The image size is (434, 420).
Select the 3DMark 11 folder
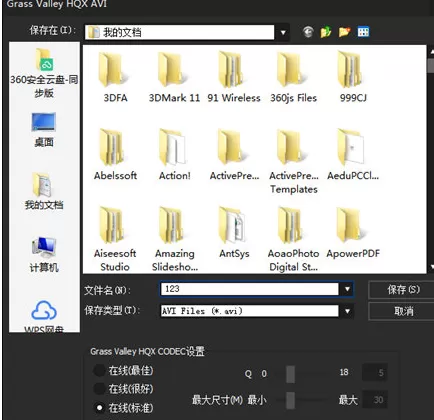coord(174,77)
